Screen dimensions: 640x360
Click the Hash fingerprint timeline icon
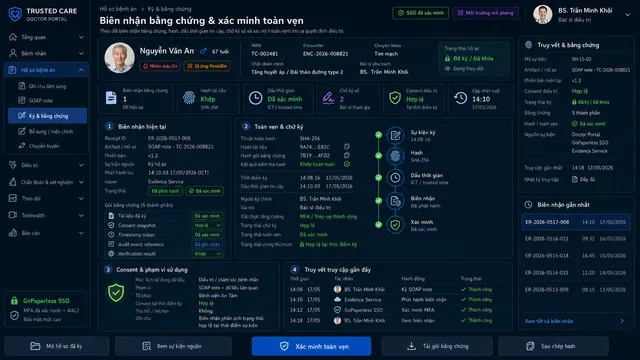pos(395,156)
